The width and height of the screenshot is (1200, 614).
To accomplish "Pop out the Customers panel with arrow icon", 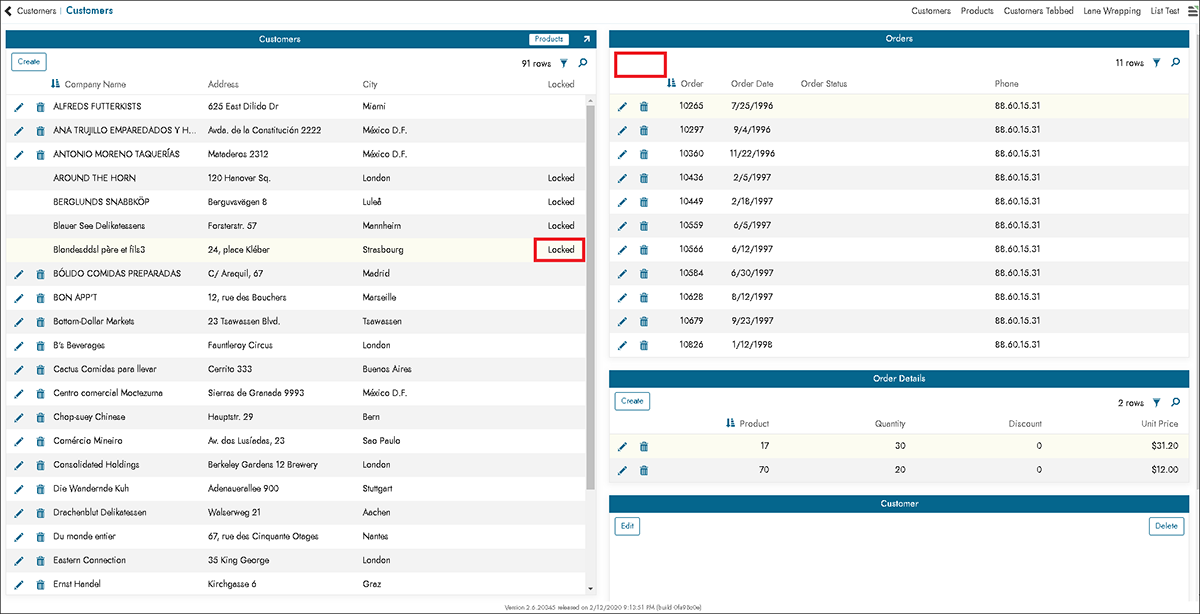I will click(586, 39).
